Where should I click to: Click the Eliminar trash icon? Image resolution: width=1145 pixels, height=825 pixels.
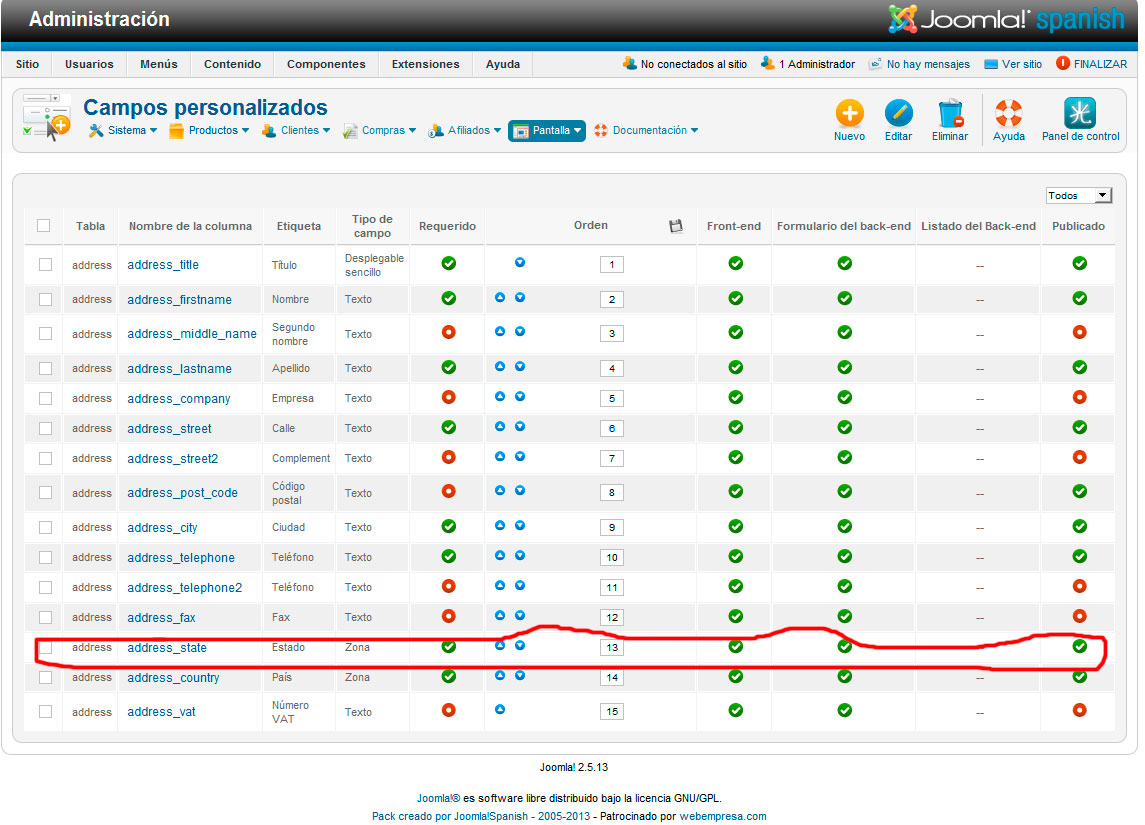[x=949, y=113]
